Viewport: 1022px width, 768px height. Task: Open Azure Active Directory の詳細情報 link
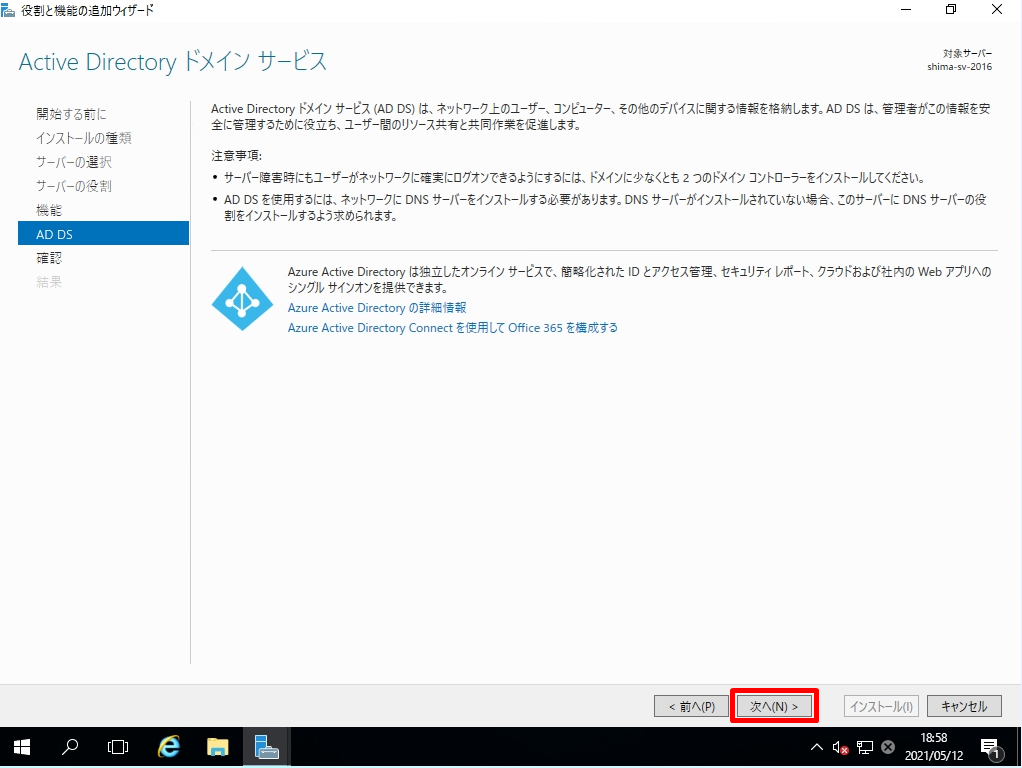tap(377, 308)
